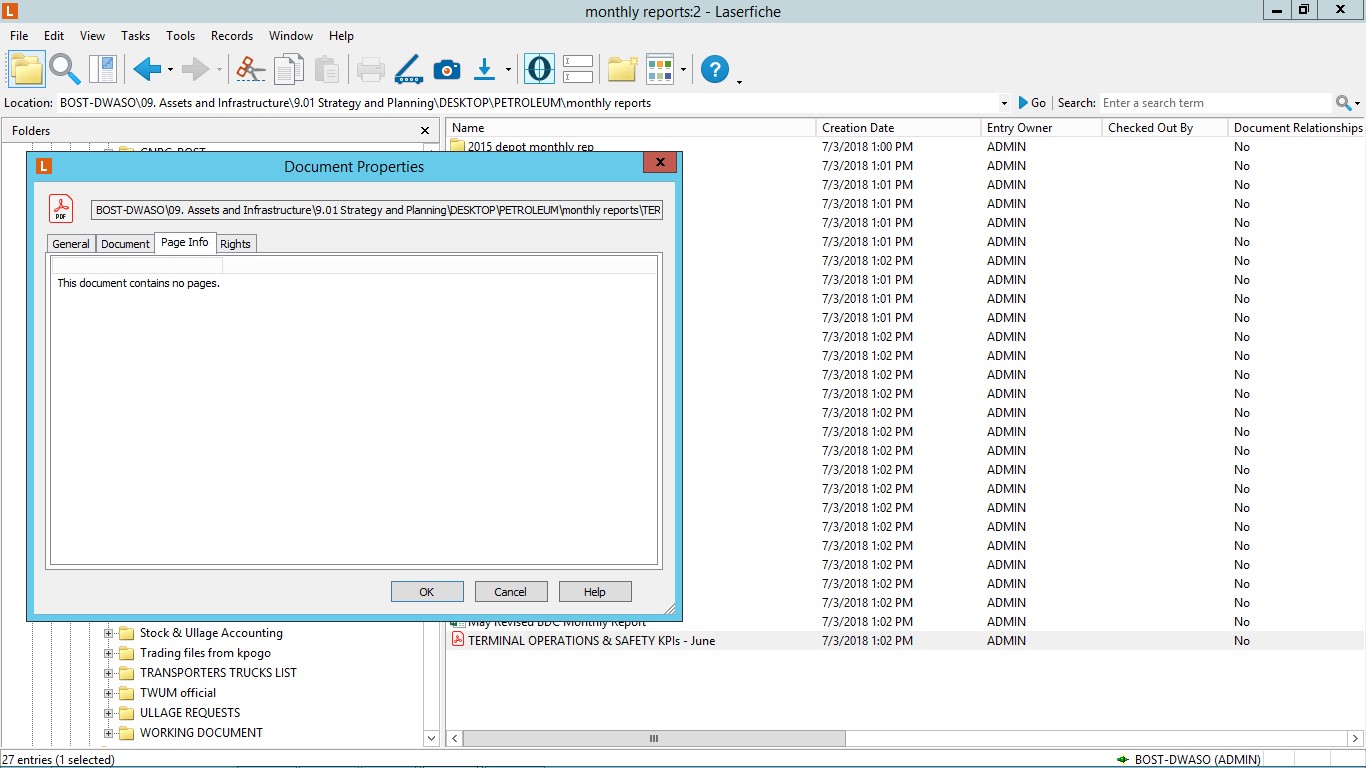Click the search term input field
The width and height of the screenshot is (1366, 768).
[1215, 103]
